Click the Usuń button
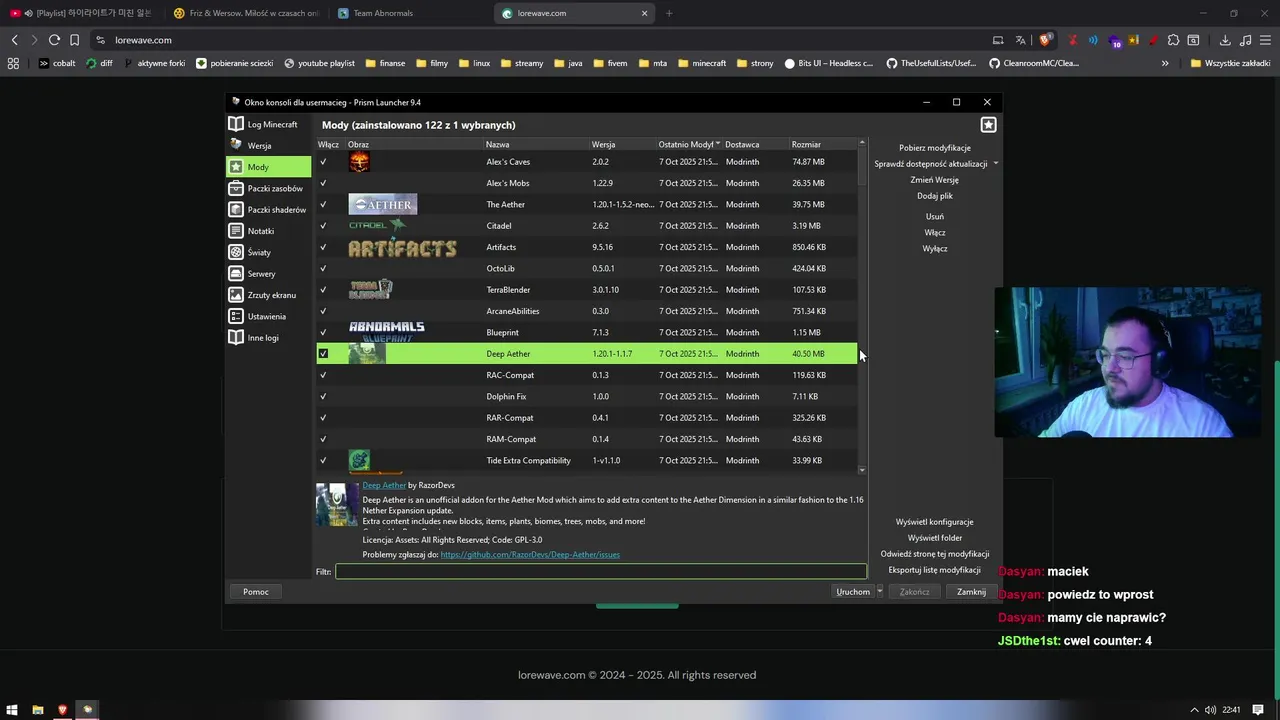The height and width of the screenshot is (720, 1280). 934,216
